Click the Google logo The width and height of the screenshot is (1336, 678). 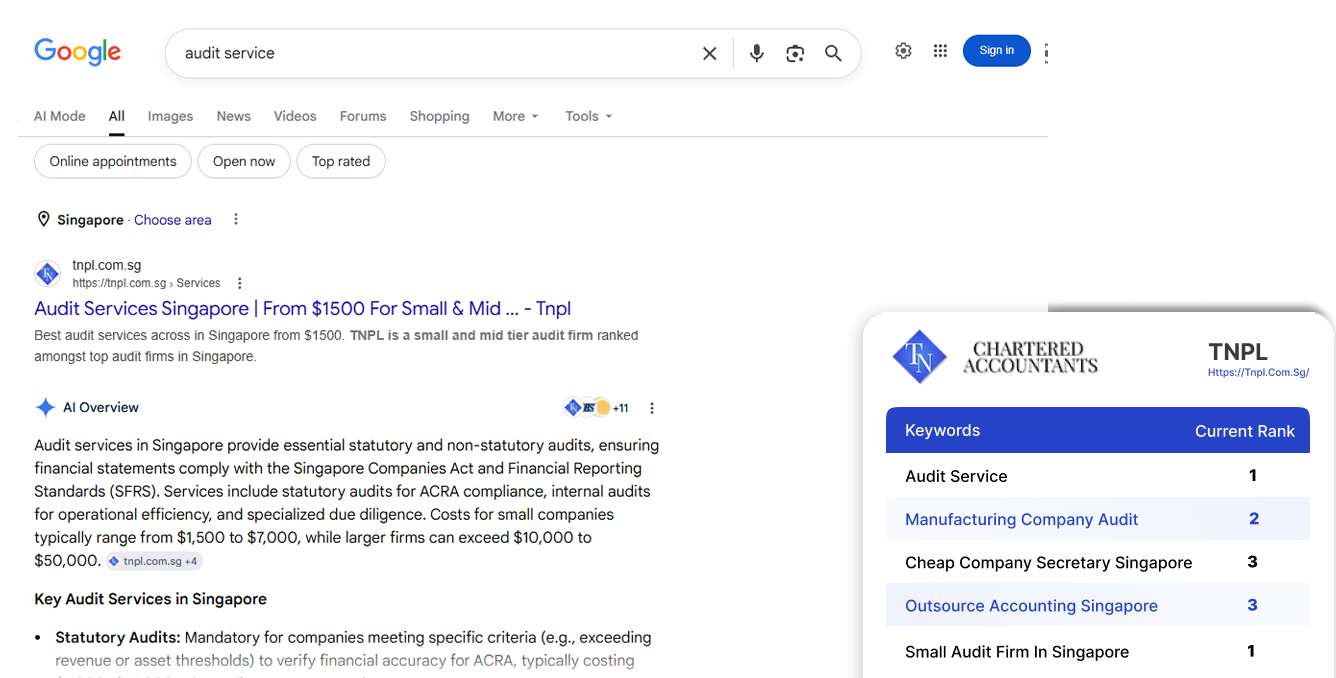coord(77,52)
